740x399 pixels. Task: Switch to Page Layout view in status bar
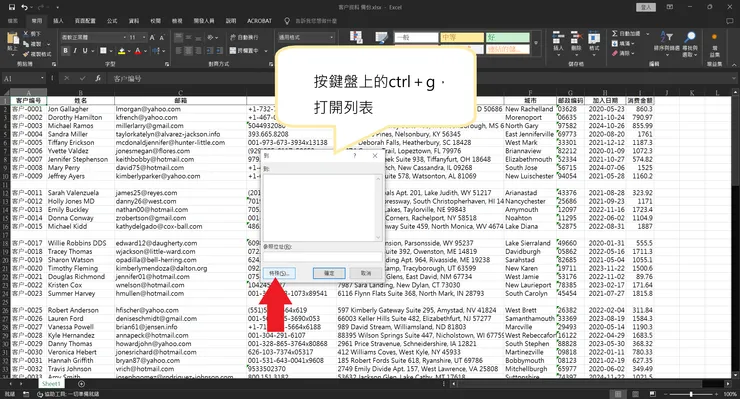coord(635,394)
